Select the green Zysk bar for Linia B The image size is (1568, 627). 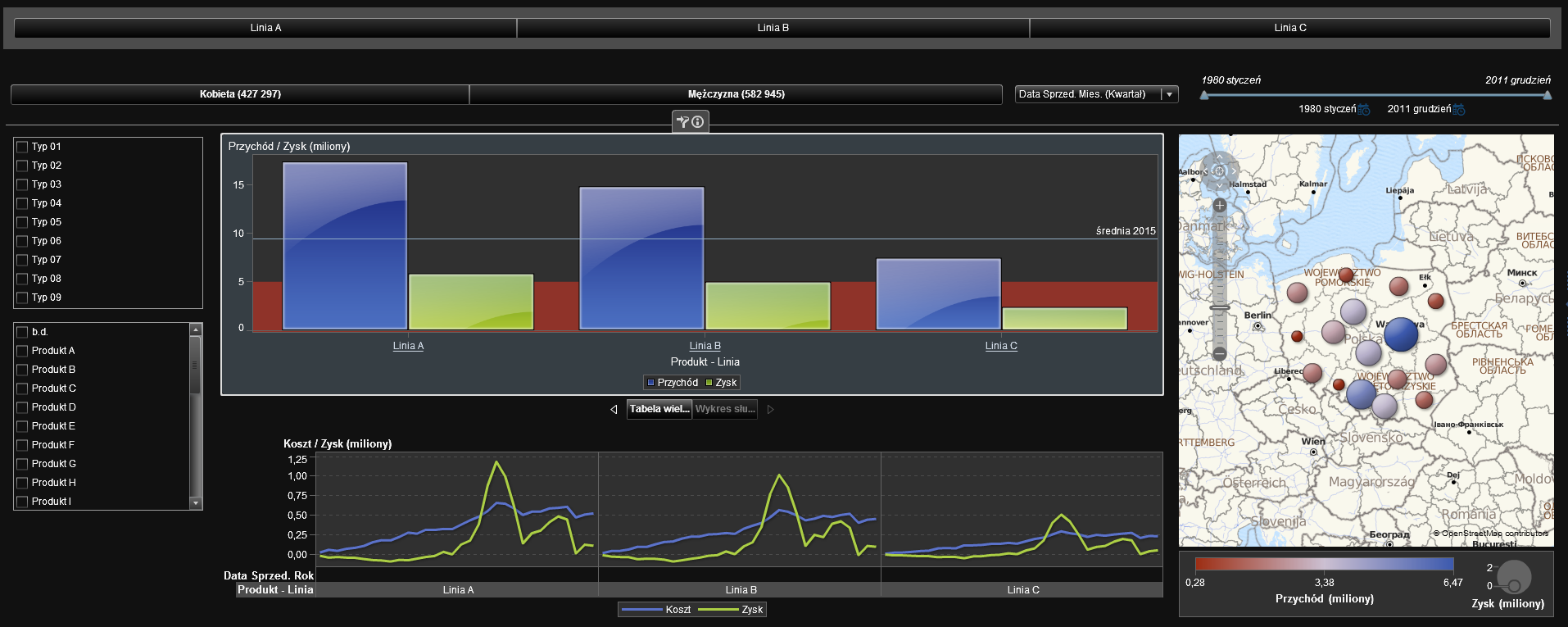pos(768,306)
